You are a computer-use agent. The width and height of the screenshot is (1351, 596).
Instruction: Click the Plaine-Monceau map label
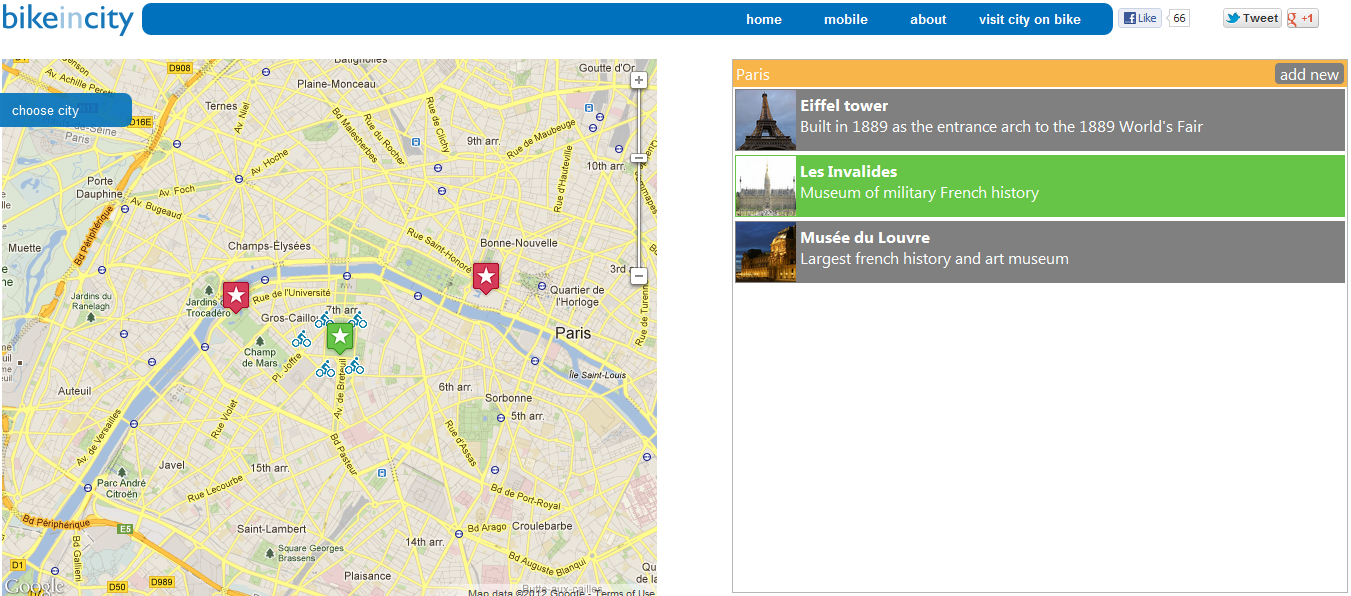tap(336, 84)
